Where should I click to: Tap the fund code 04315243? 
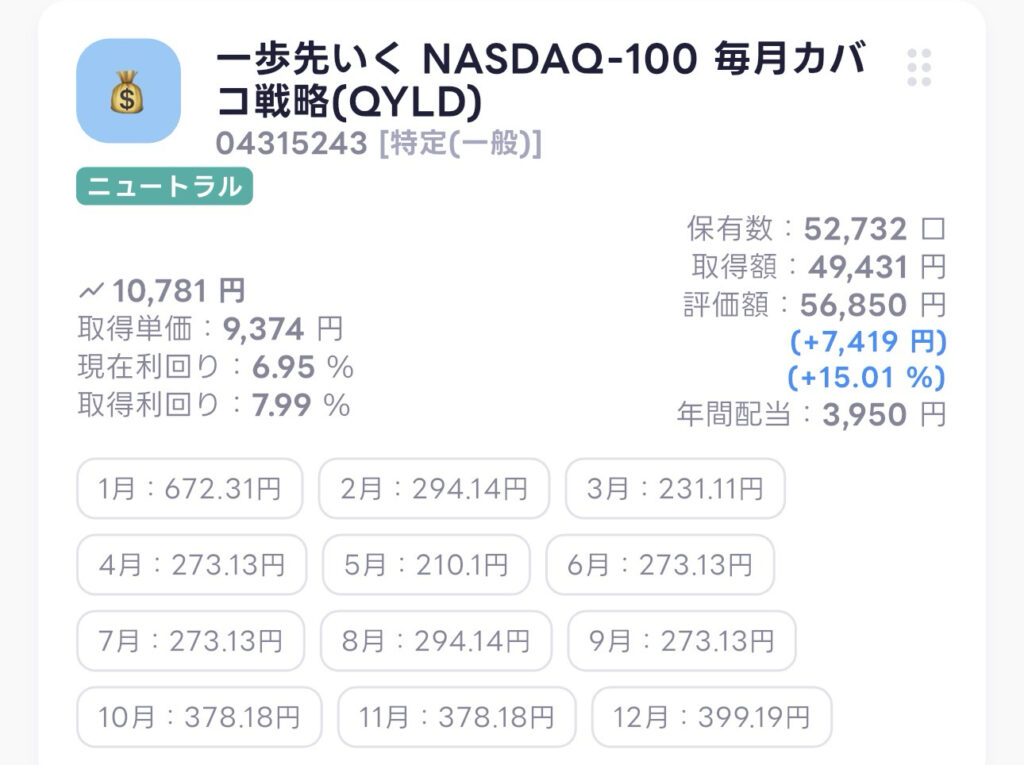tap(292, 144)
